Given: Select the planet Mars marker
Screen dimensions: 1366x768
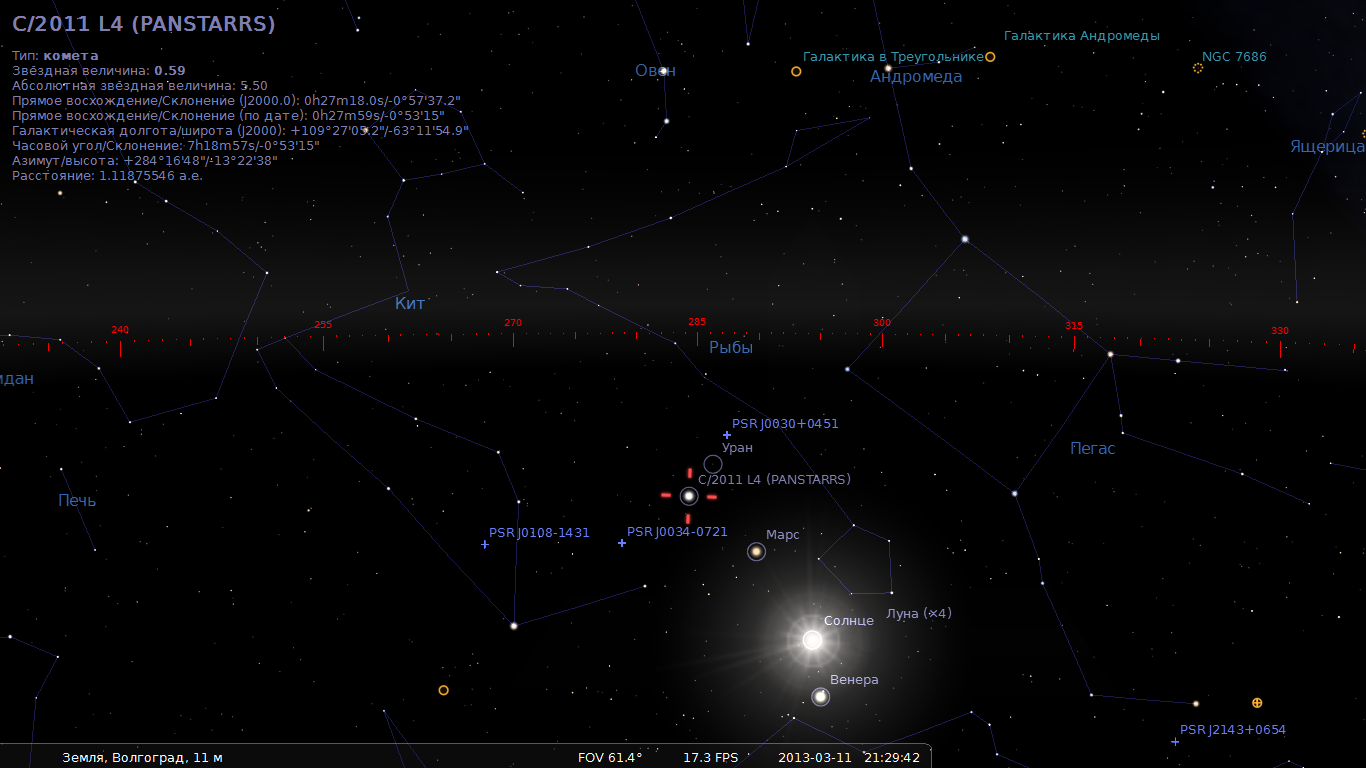Looking at the screenshot, I should click(x=756, y=551).
